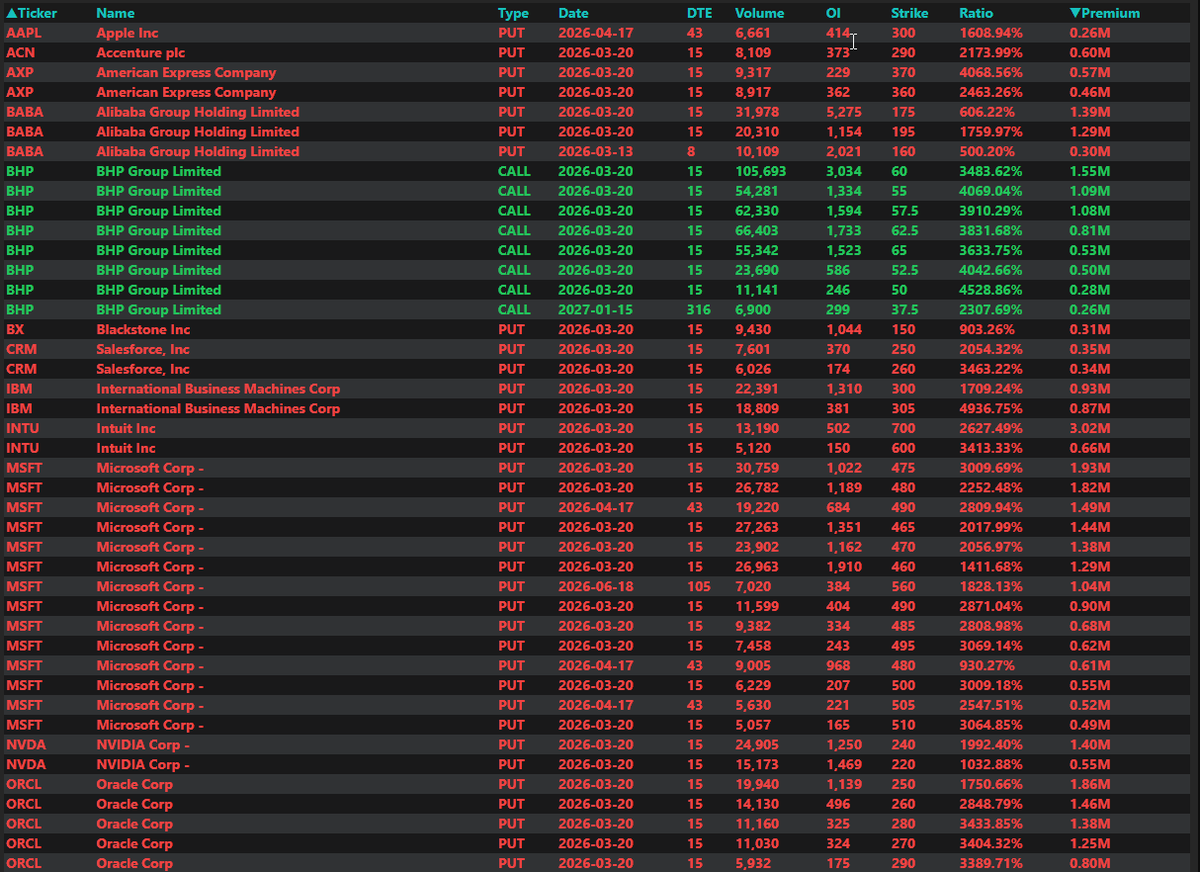Sort by the Premium column header
Viewport: 1200px width, 872px height.
[x=1105, y=13]
